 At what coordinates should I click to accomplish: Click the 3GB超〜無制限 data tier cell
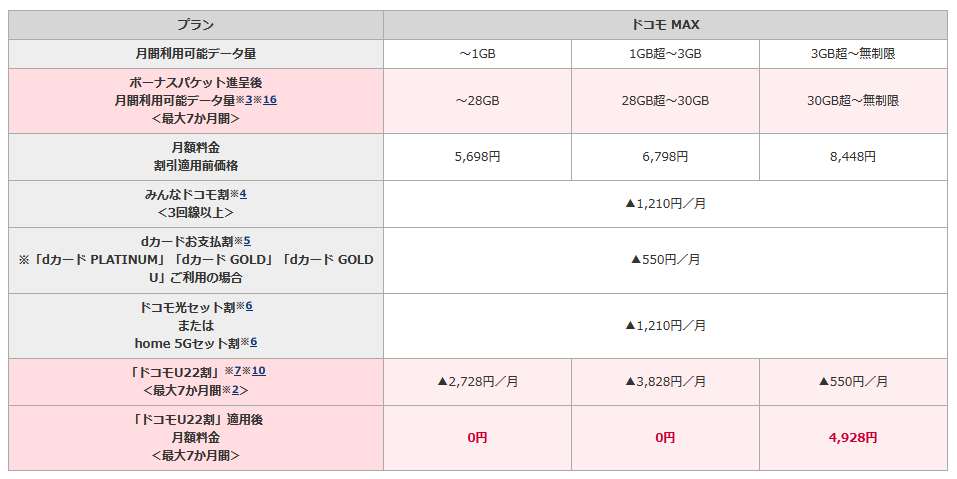pyautogui.click(x=853, y=53)
